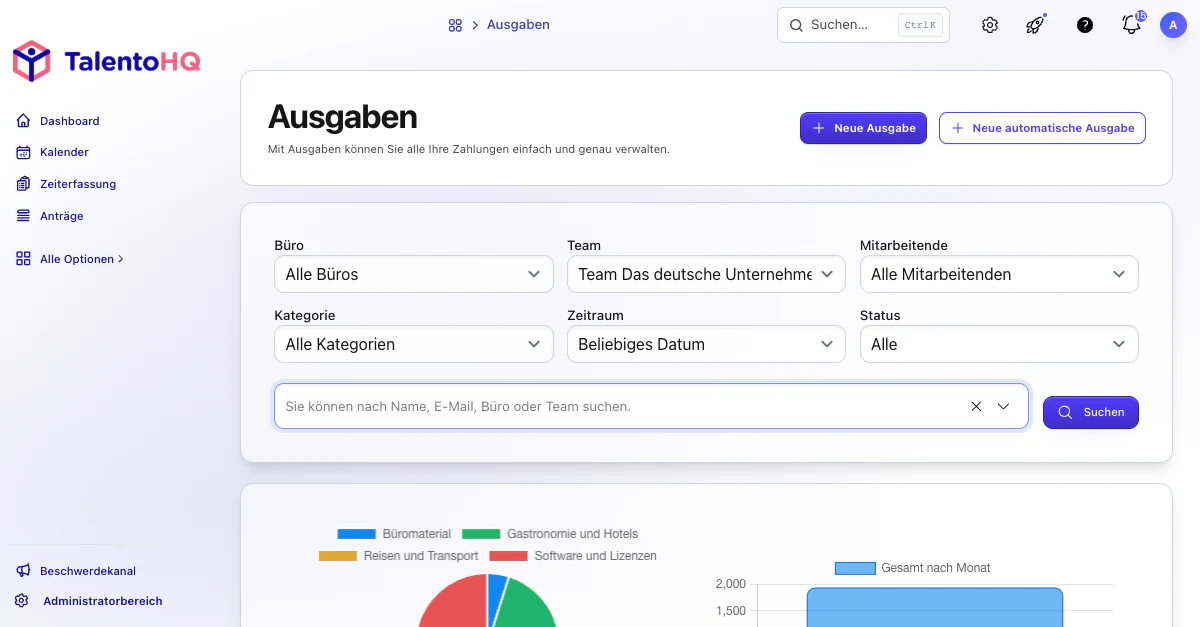Open the Kategorie dropdown
1200x627 pixels.
pyautogui.click(x=414, y=344)
